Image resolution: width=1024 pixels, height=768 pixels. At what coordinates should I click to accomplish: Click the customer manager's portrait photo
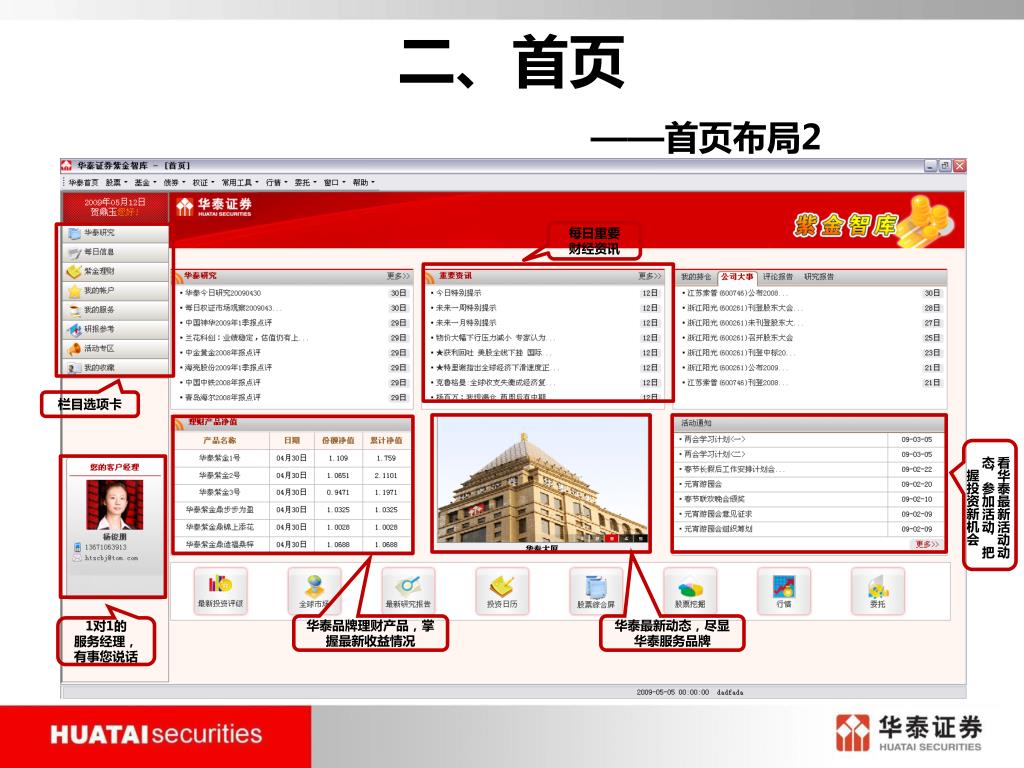tap(115, 505)
